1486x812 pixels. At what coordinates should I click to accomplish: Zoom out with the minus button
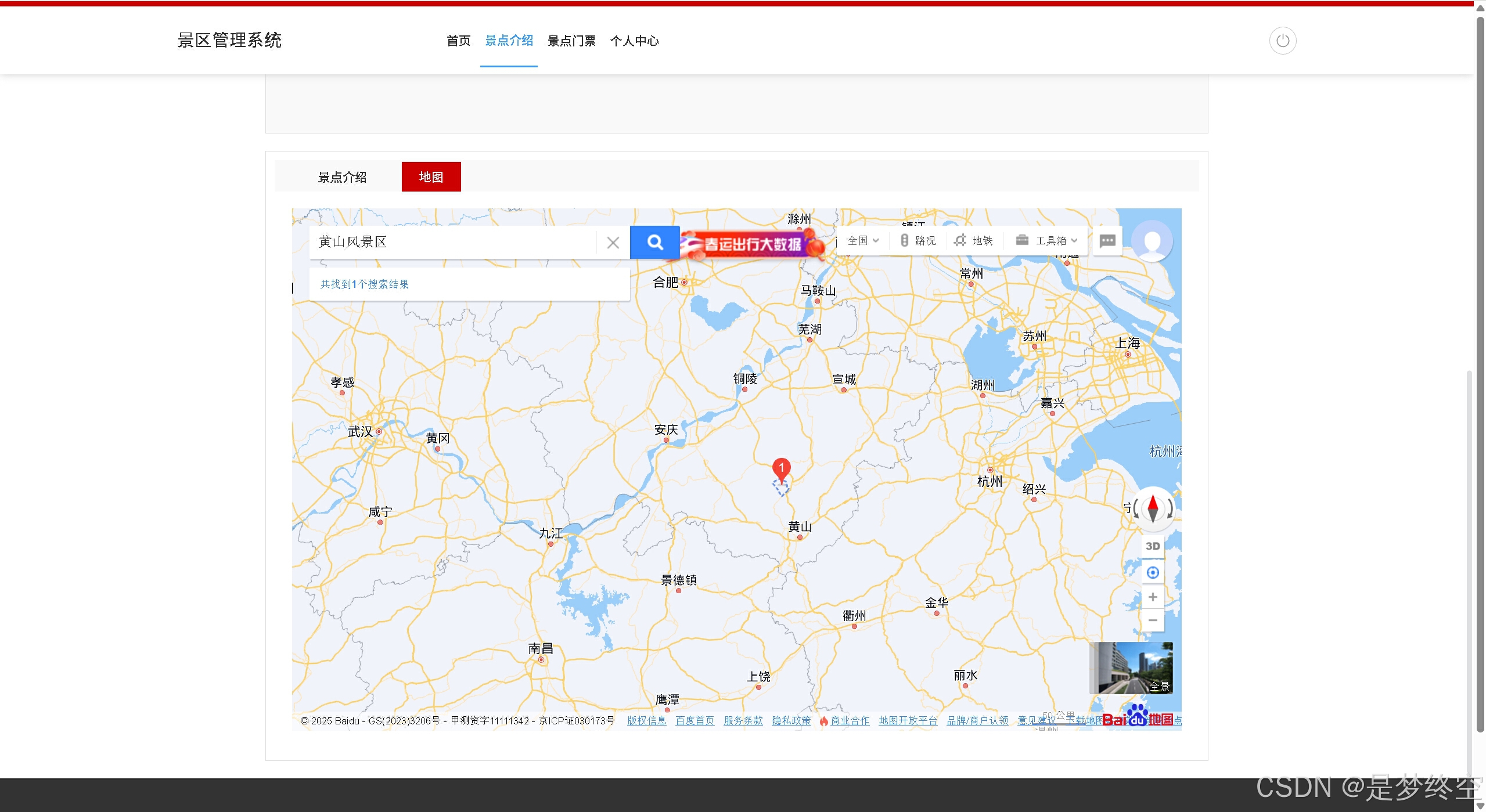(x=1153, y=620)
